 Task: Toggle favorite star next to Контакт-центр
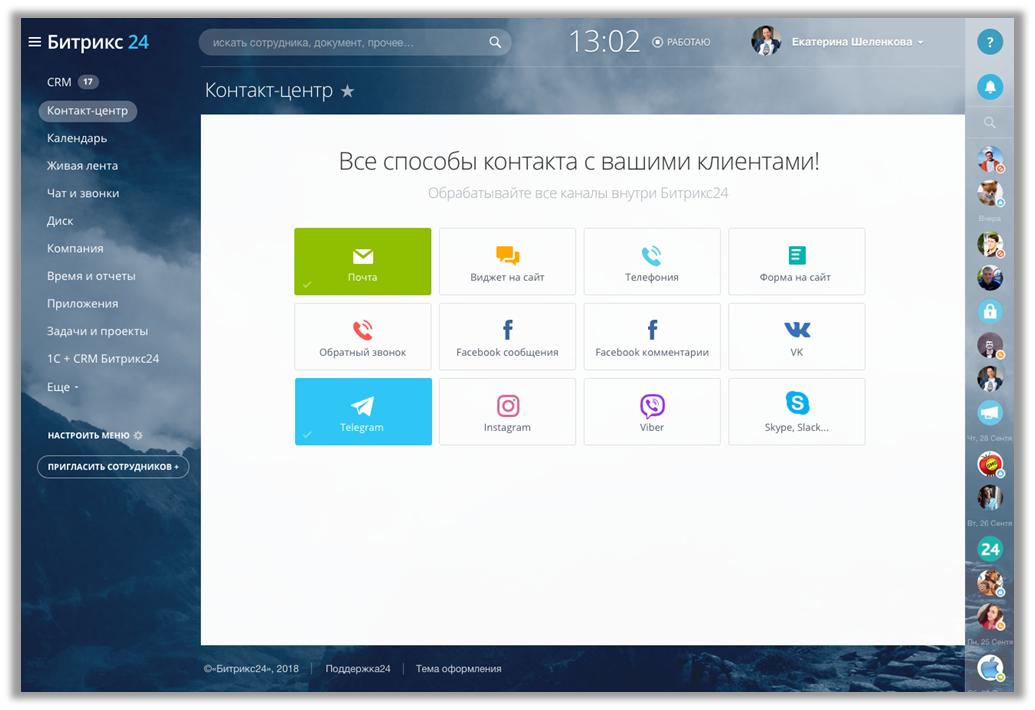click(x=347, y=91)
